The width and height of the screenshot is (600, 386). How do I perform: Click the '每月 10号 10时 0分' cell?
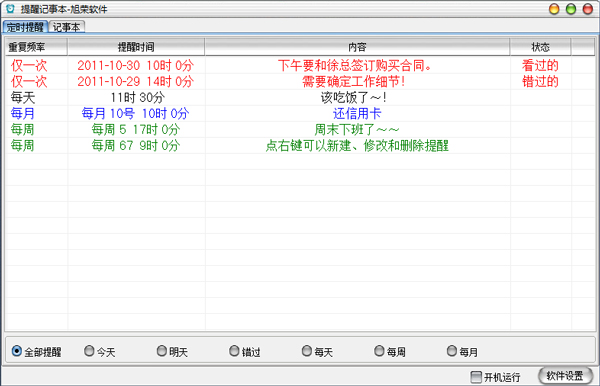135,114
